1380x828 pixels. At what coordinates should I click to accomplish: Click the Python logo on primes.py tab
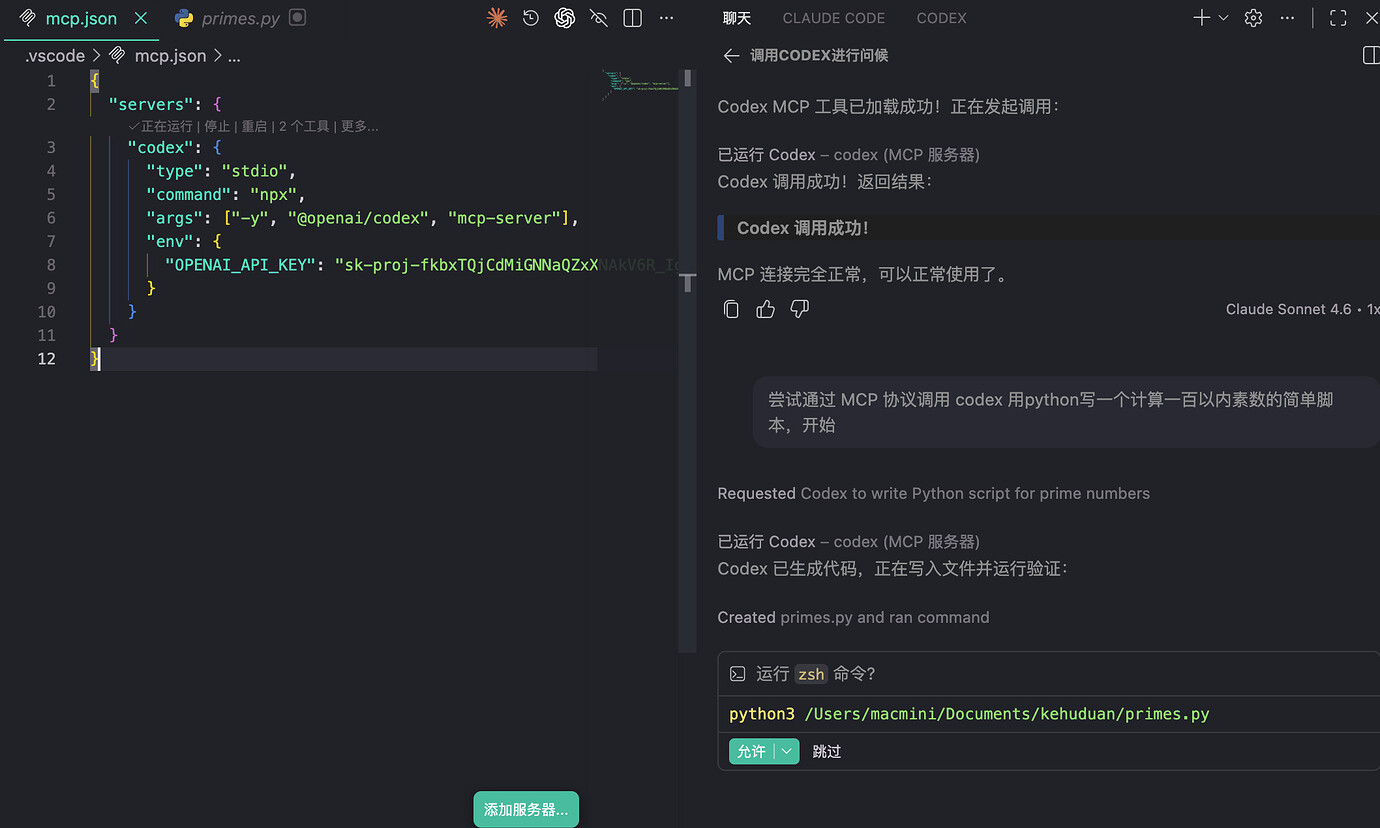(184, 18)
